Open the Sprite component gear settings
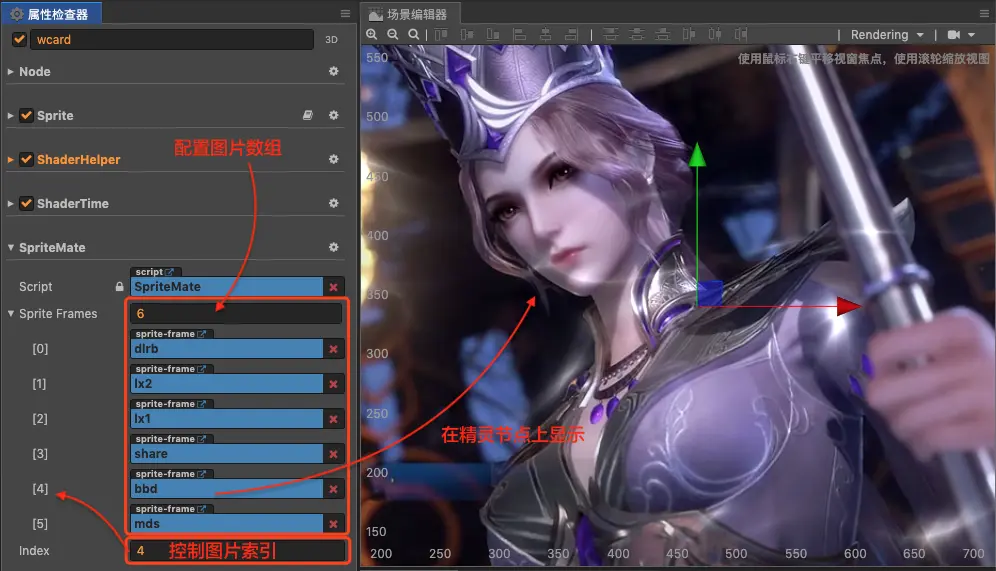 click(333, 115)
